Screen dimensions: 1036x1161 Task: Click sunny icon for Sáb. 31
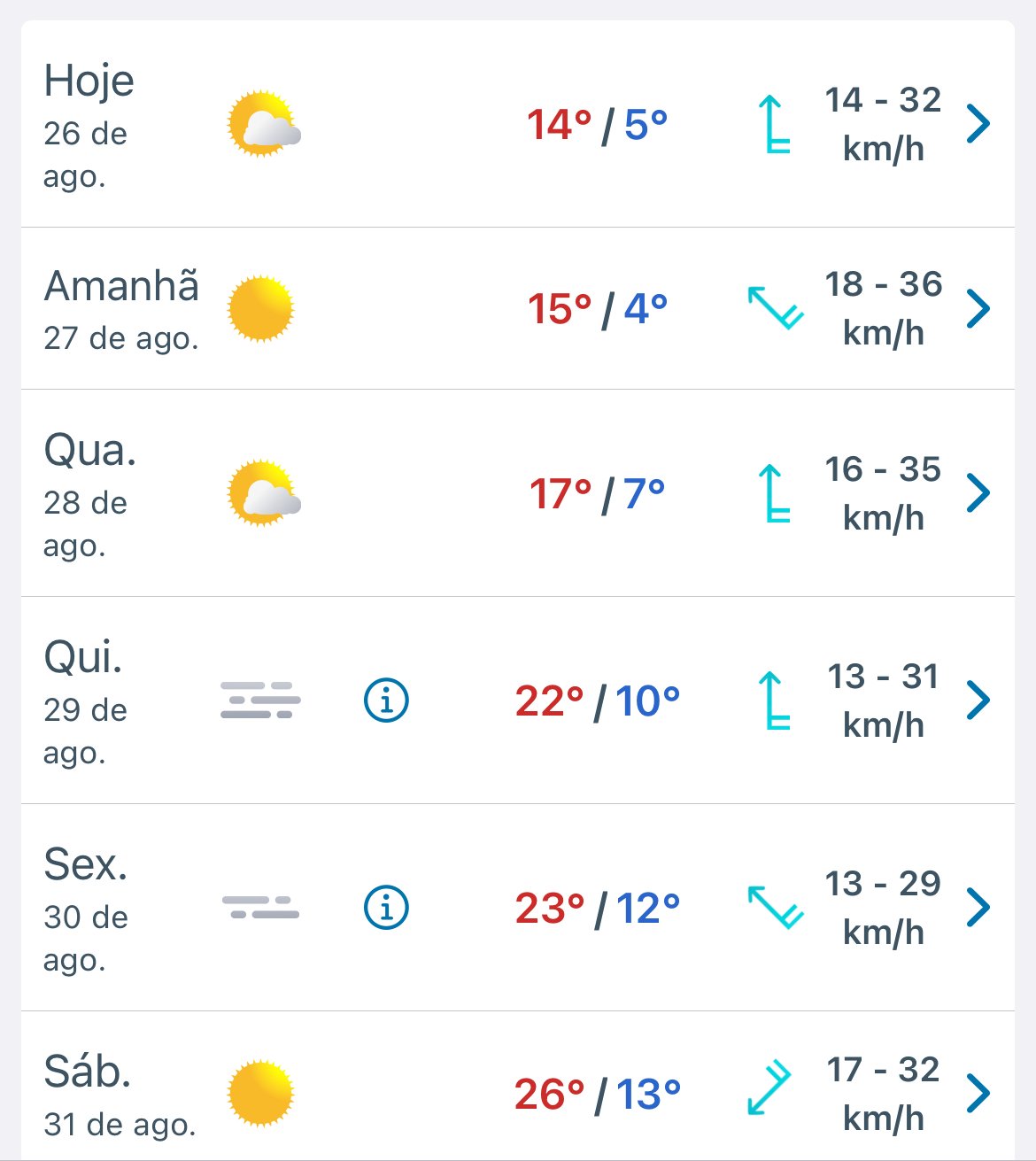[260, 1093]
